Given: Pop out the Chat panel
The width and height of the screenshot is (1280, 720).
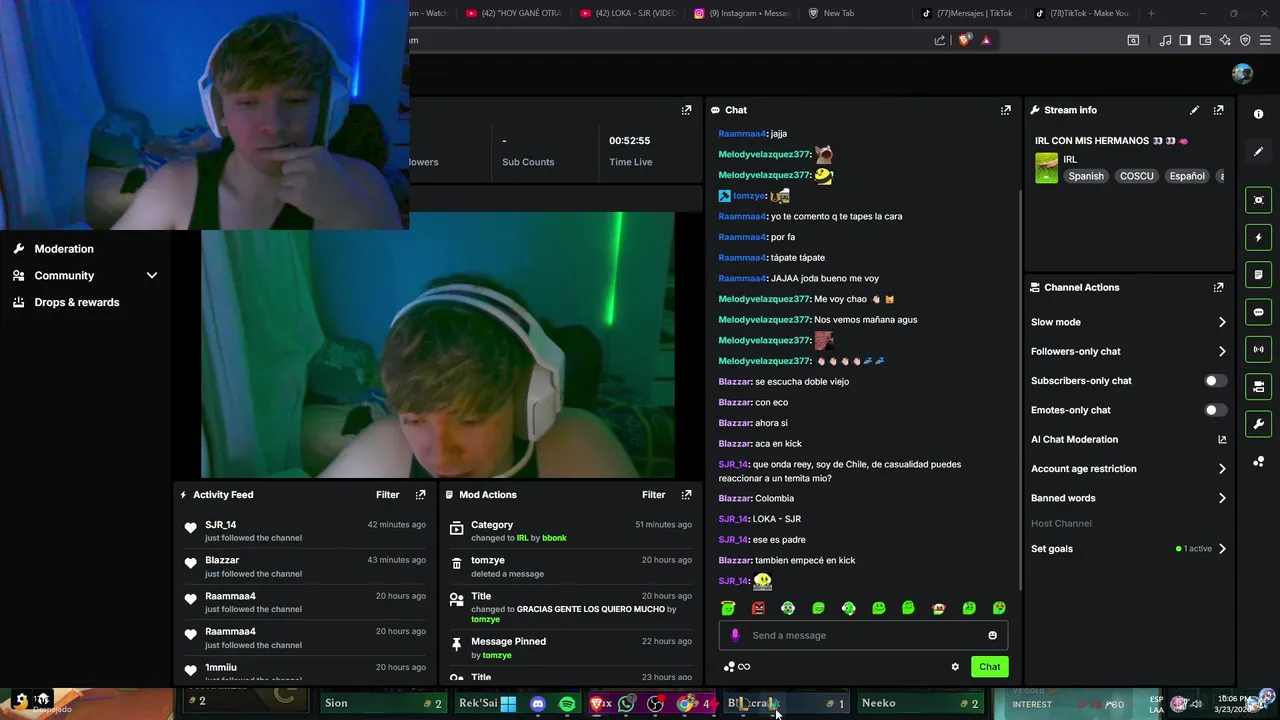Looking at the screenshot, I should pyautogui.click(x=1005, y=110).
